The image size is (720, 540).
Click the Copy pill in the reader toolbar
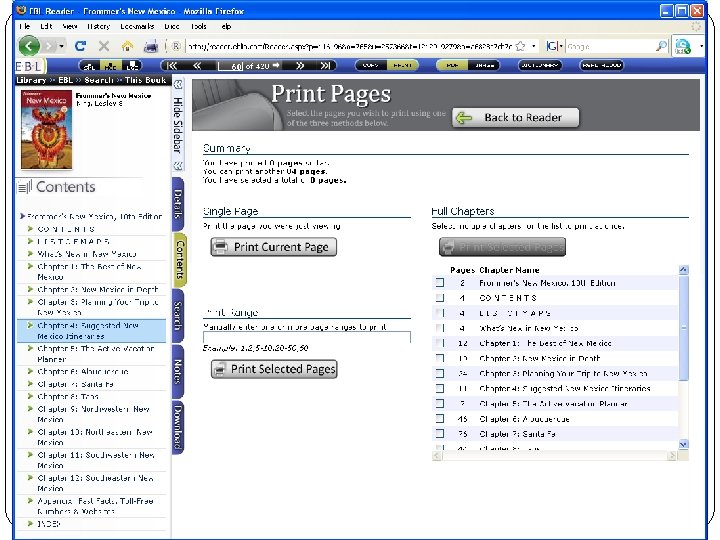point(371,66)
